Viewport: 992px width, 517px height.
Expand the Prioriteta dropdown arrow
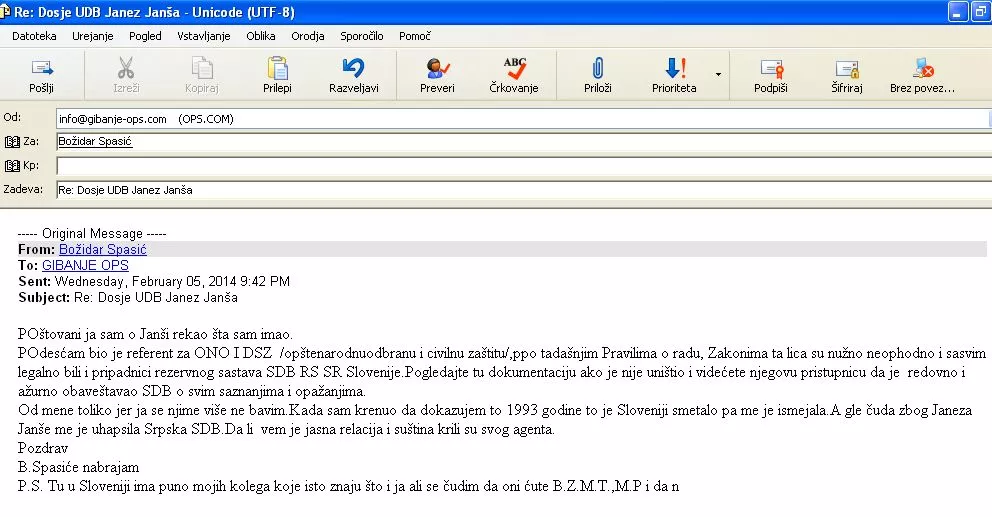coord(717,74)
